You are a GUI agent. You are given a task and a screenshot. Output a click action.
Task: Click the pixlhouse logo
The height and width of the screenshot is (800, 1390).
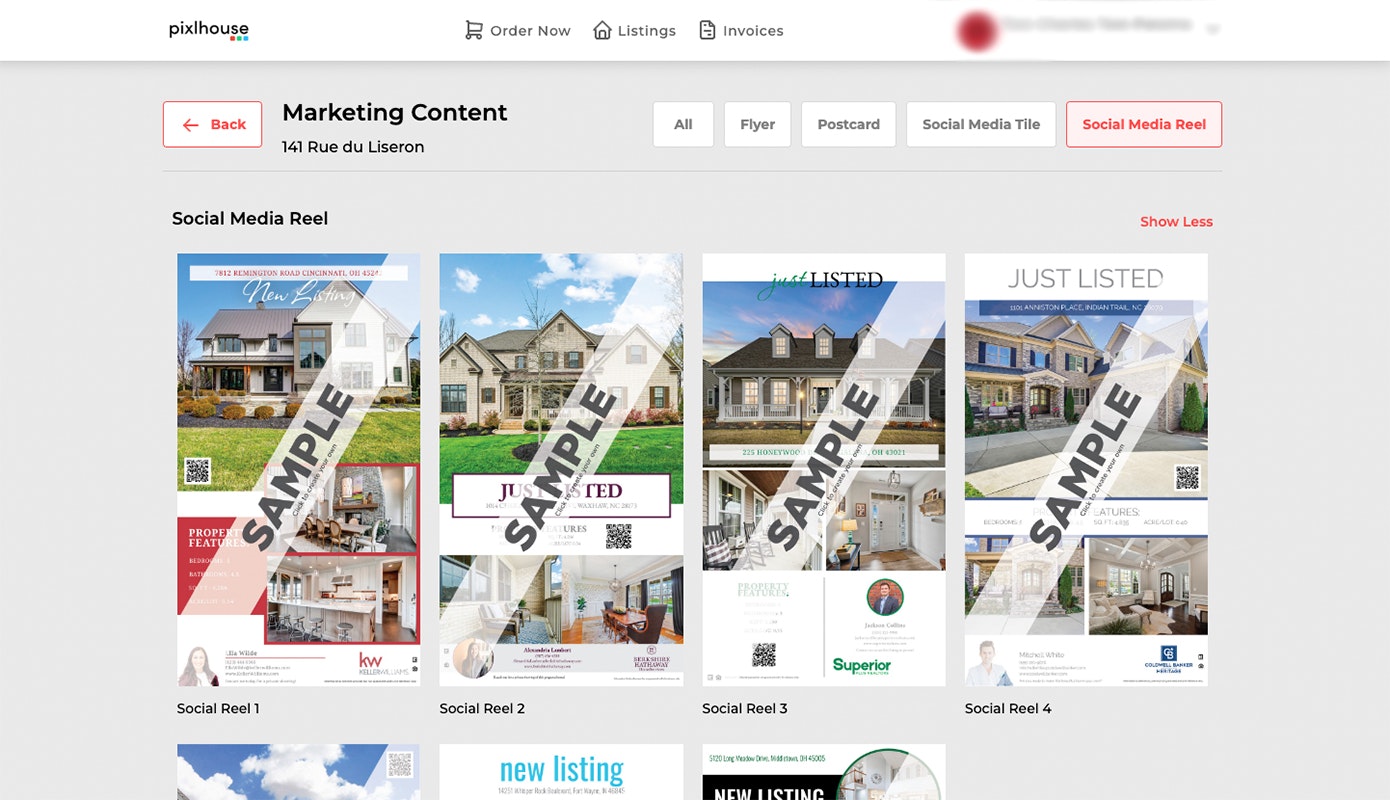208,30
